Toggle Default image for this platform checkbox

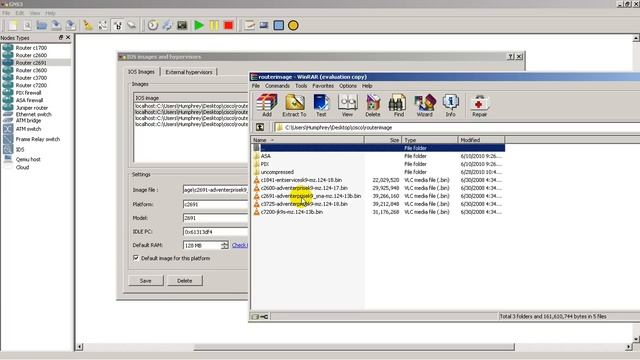click(x=136, y=258)
